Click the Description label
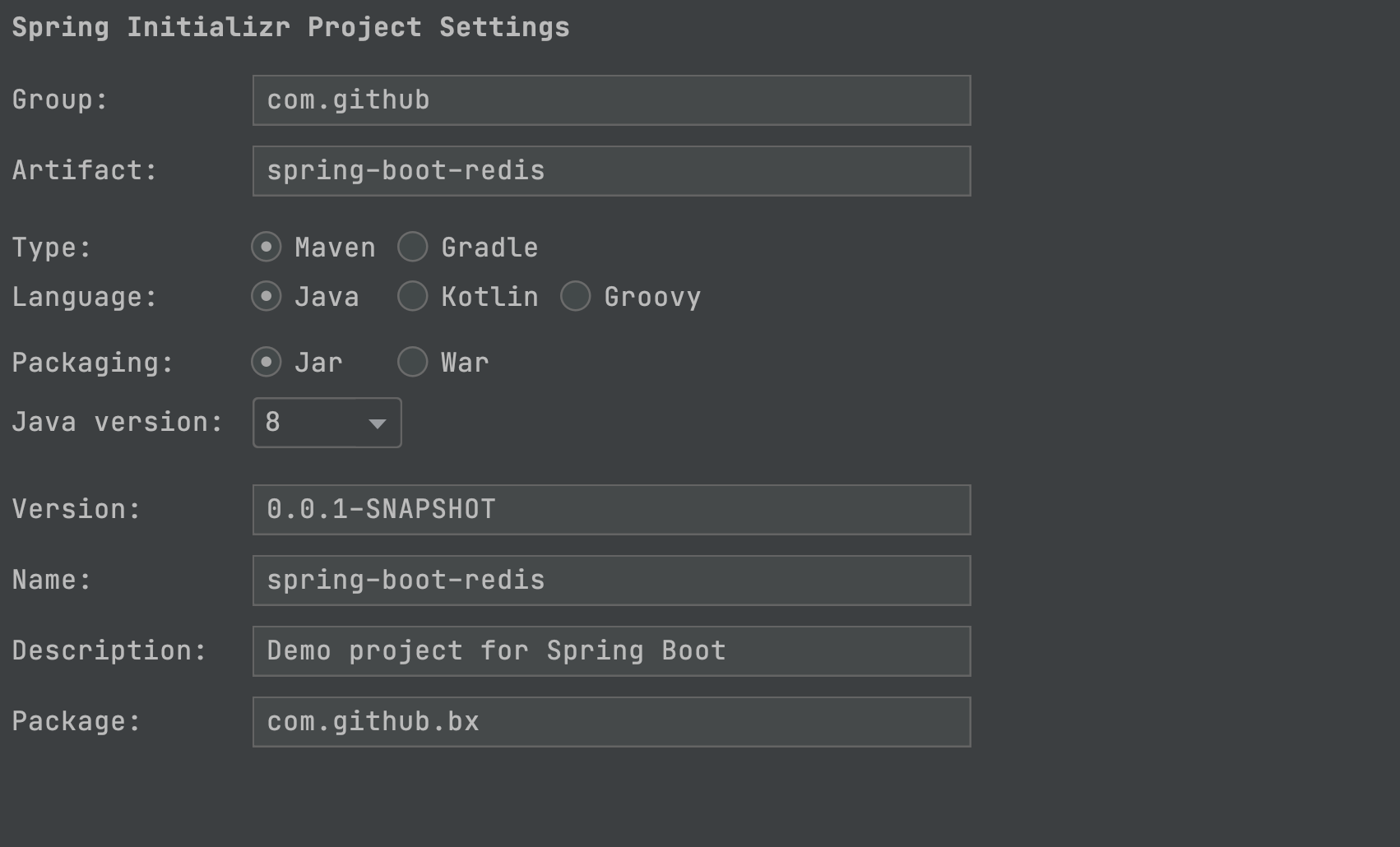This screenshot has height=847, width=1400. pyautogui.click(x=109, y=651)
